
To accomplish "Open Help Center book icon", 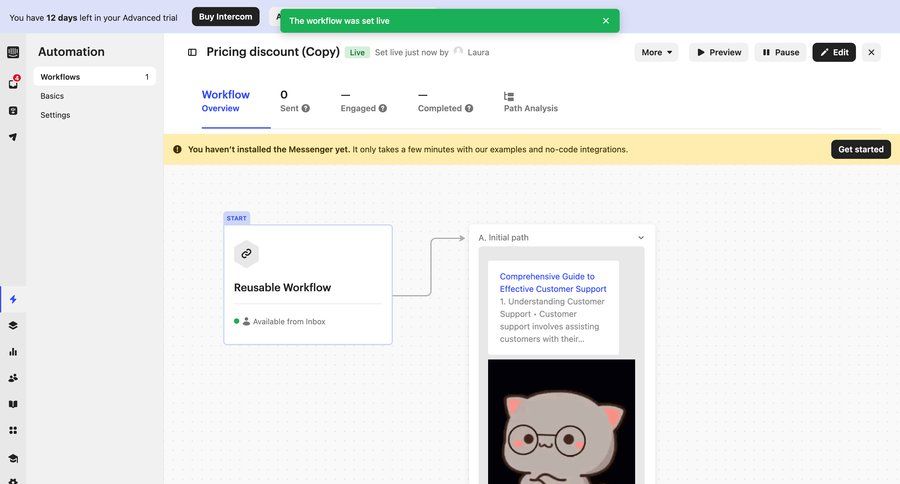I will click(x=13, y=404).
